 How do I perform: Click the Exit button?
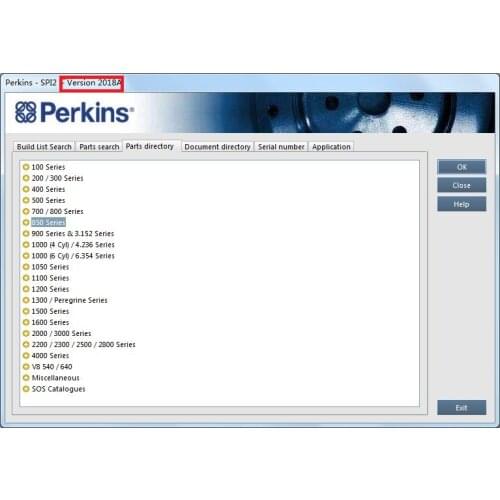click(462, 407)
